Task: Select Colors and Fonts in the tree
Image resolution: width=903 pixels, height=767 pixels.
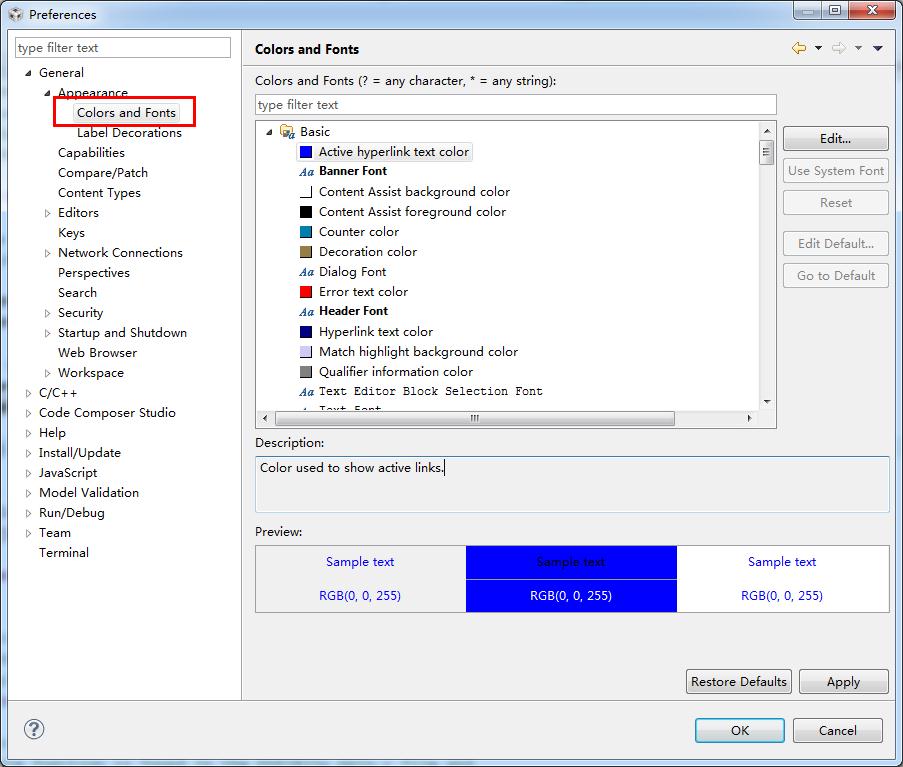Action: (126, 112)
